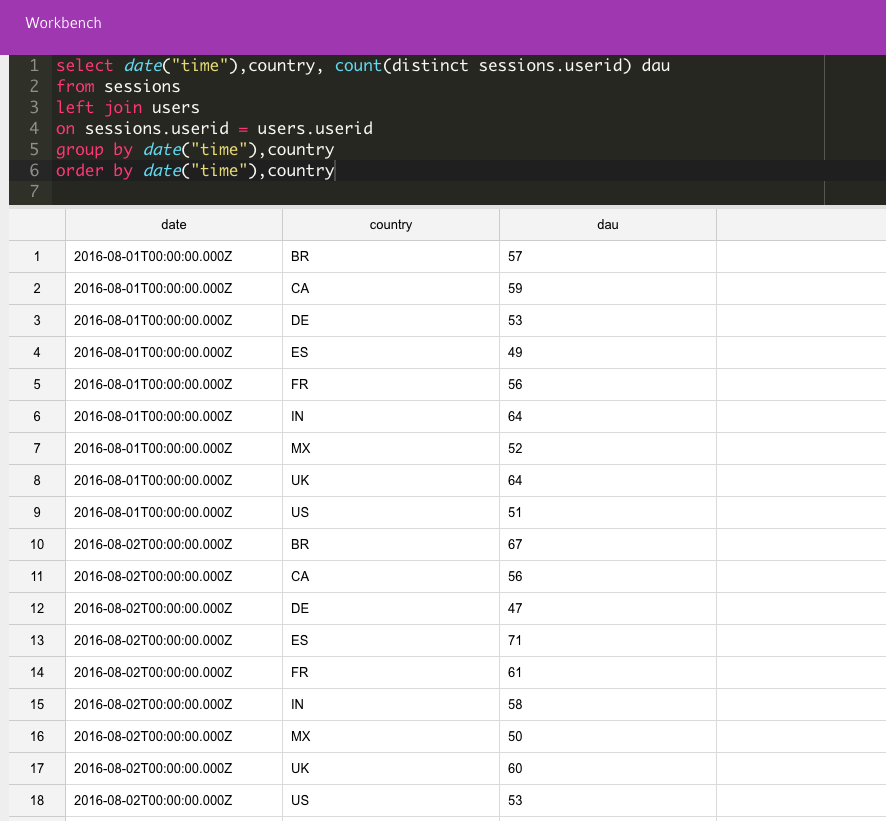Screen dimensions: 886x821
Task: Click the BR country cell in row 1
Action: [390, 257]
